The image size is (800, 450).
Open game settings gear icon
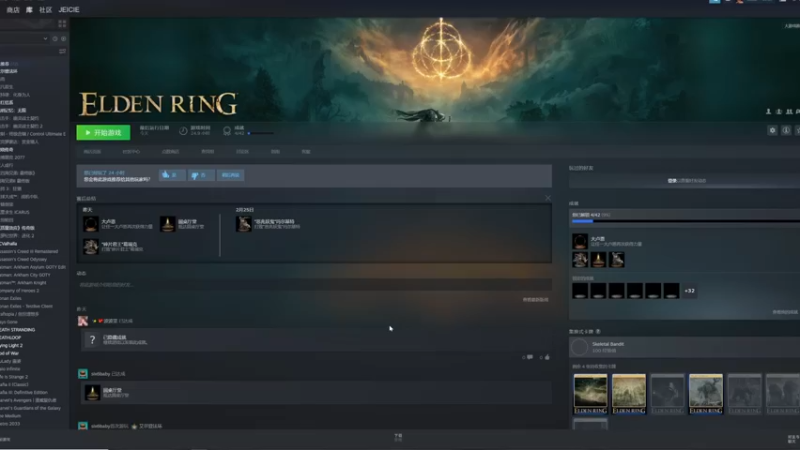point(772,131)
